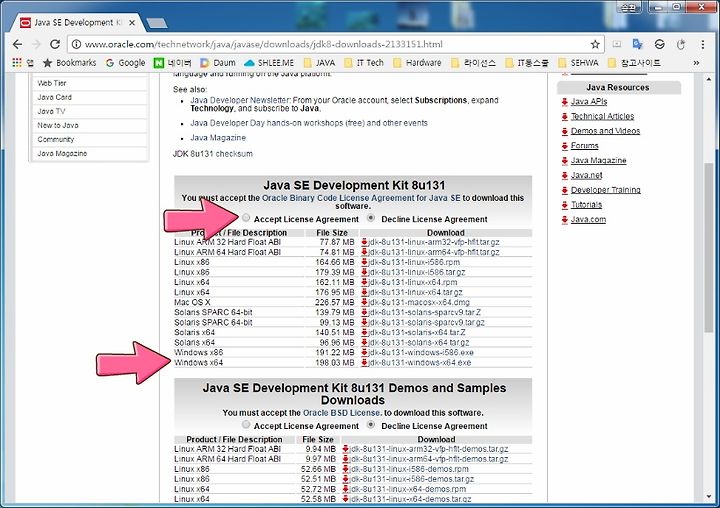
Task: Open Java Magazine in left sidebar
Action: click(x=62, y=153)
